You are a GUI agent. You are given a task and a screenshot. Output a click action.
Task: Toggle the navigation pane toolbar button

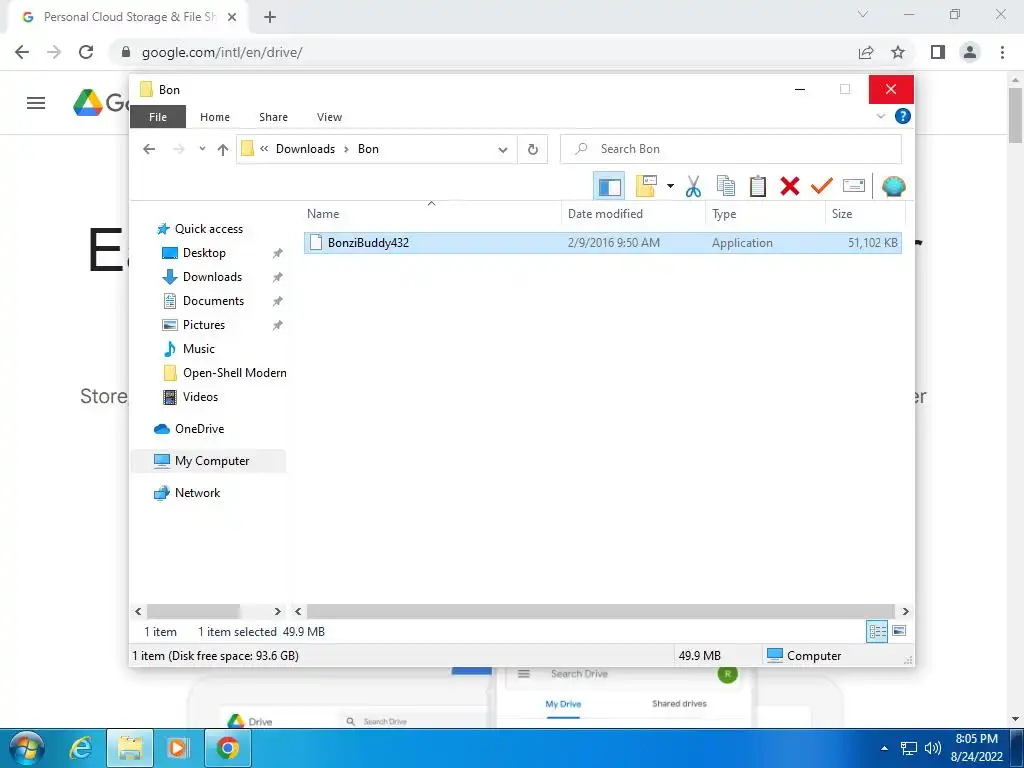point(609,187)
